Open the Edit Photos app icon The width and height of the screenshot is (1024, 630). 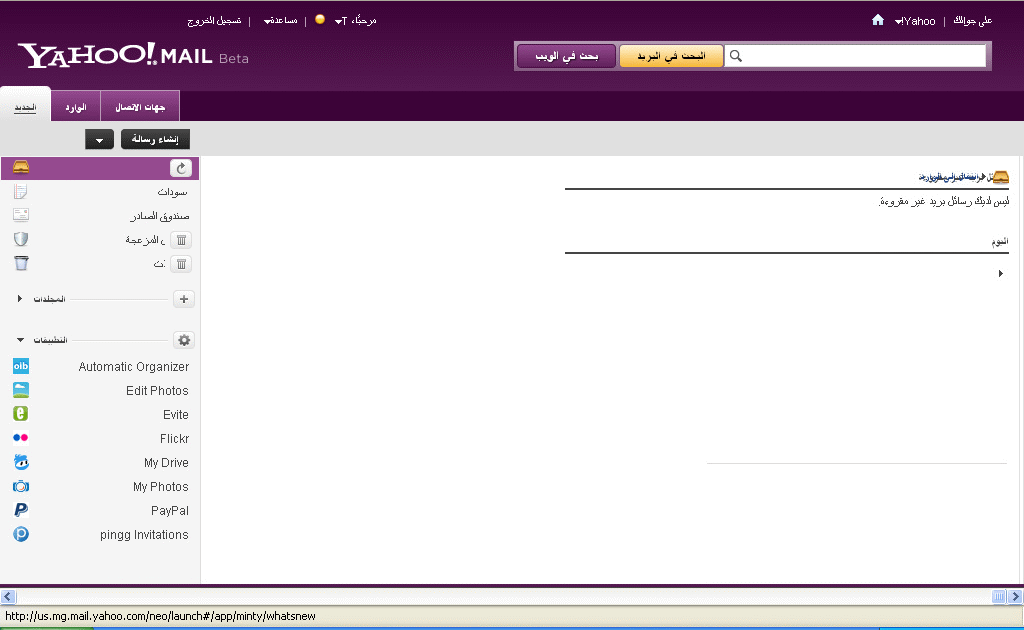[21, 390]
